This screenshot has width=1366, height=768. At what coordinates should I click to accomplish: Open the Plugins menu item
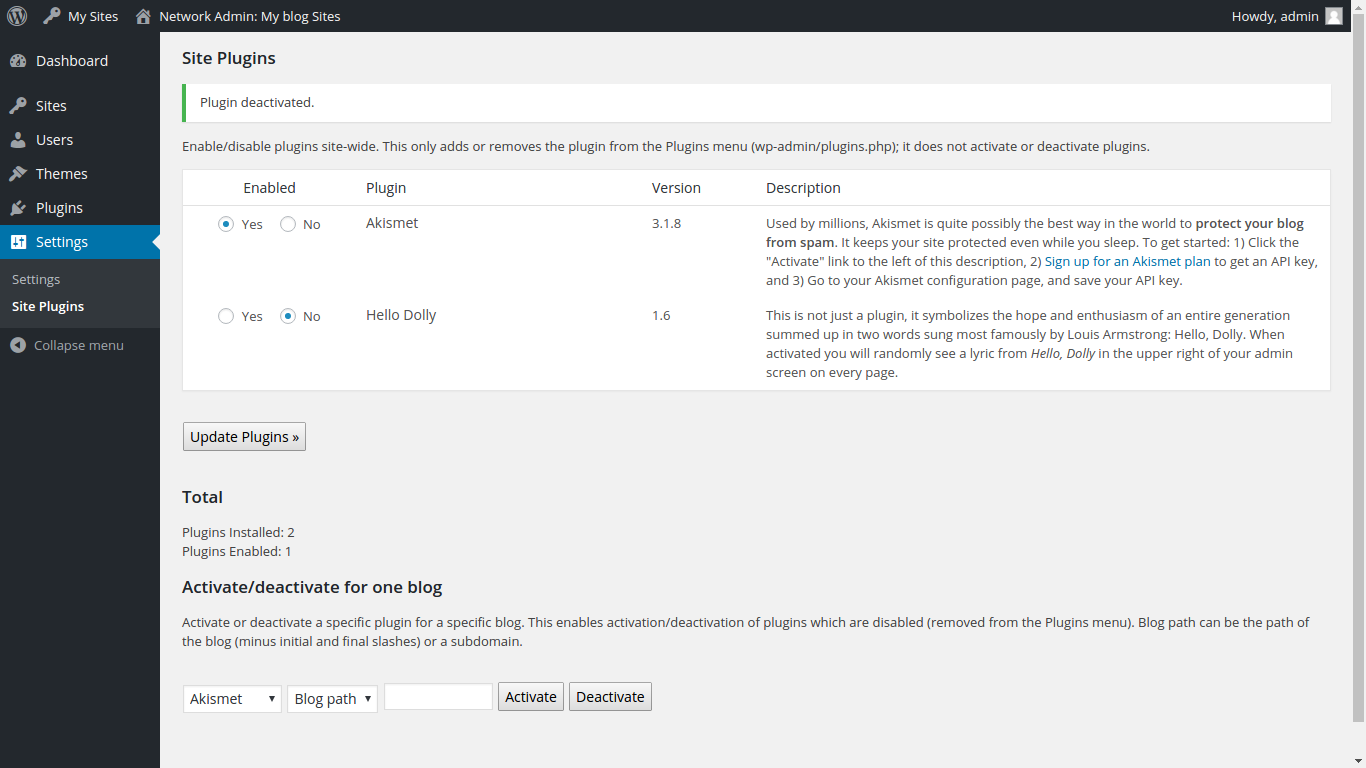tap(80, 208)
